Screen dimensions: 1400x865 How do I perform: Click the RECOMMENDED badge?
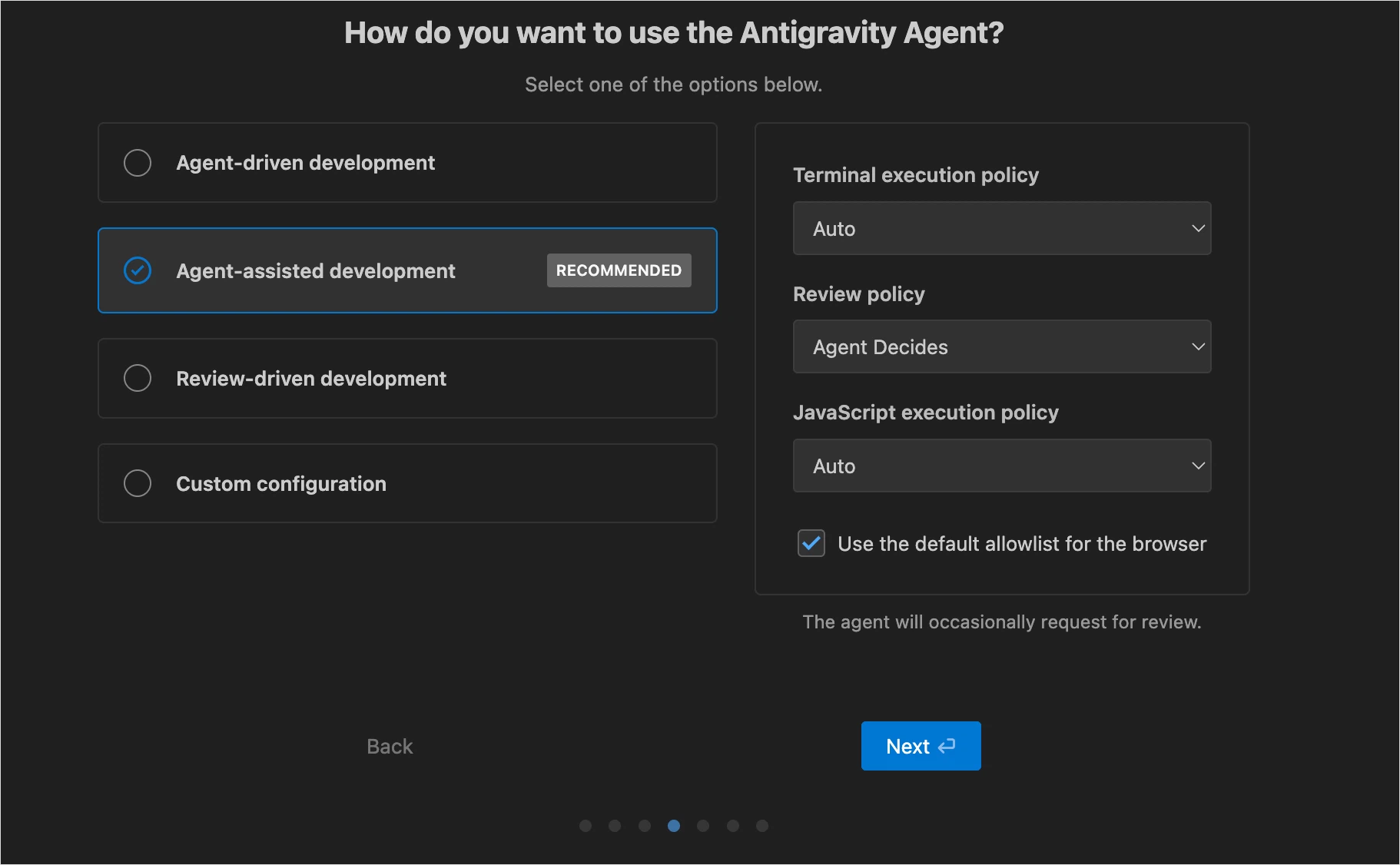[x=619, y=270]
